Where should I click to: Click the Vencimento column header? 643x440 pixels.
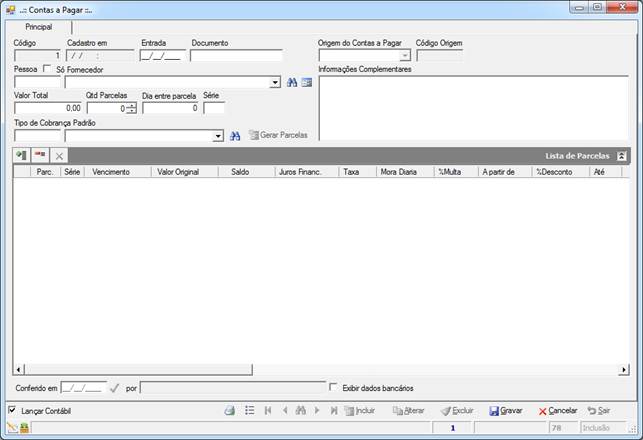pyautogui.click(x=118, y=172)
